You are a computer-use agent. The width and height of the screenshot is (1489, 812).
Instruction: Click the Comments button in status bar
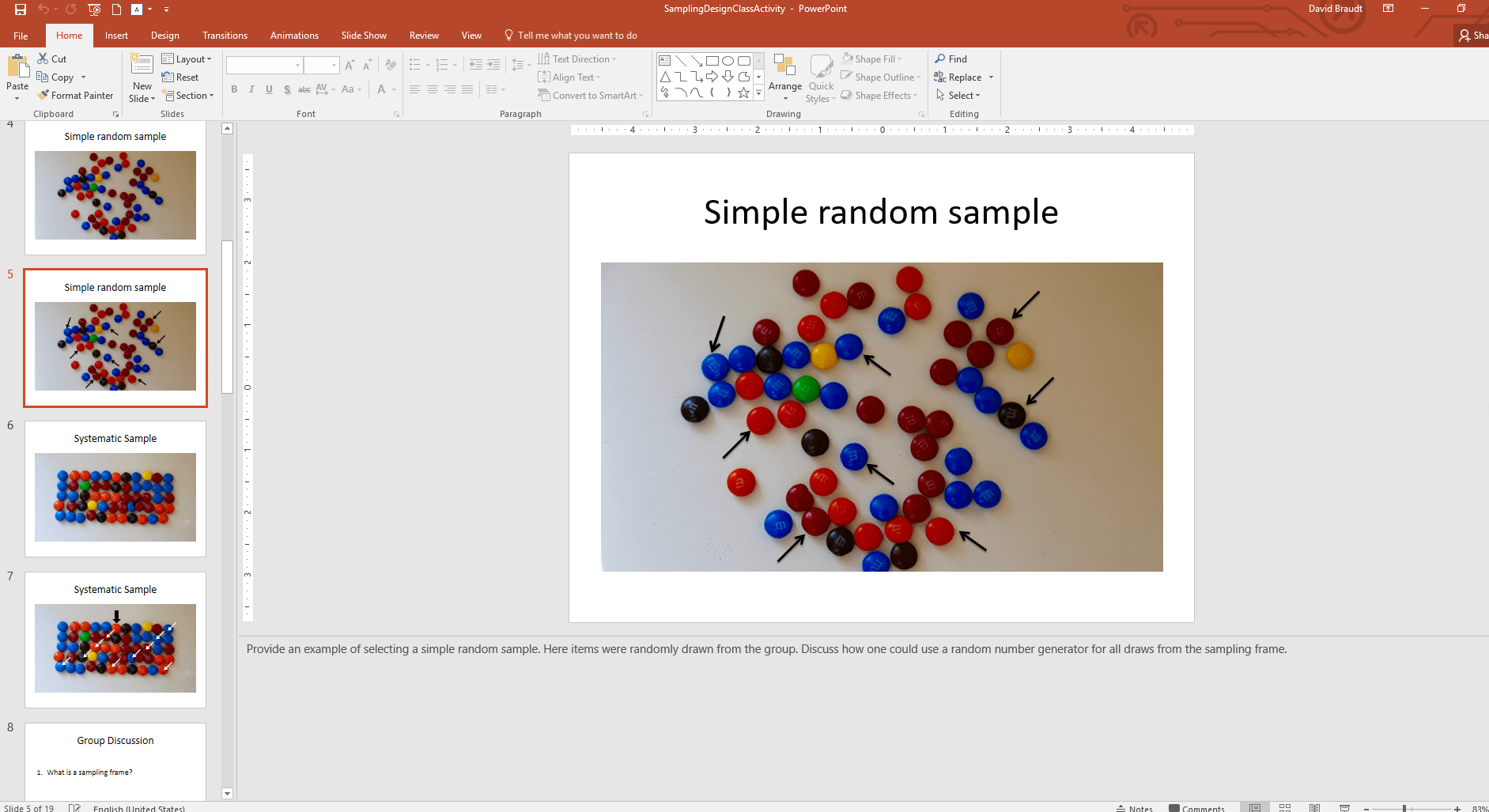click(x=1197, y=808)
